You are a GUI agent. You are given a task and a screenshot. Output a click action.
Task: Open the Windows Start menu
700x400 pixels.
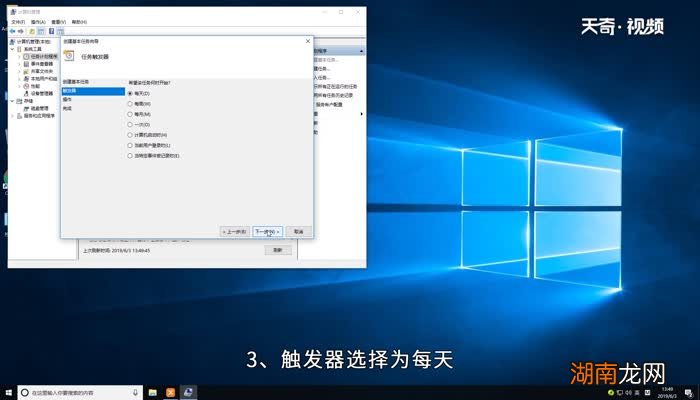coord(8,392)
